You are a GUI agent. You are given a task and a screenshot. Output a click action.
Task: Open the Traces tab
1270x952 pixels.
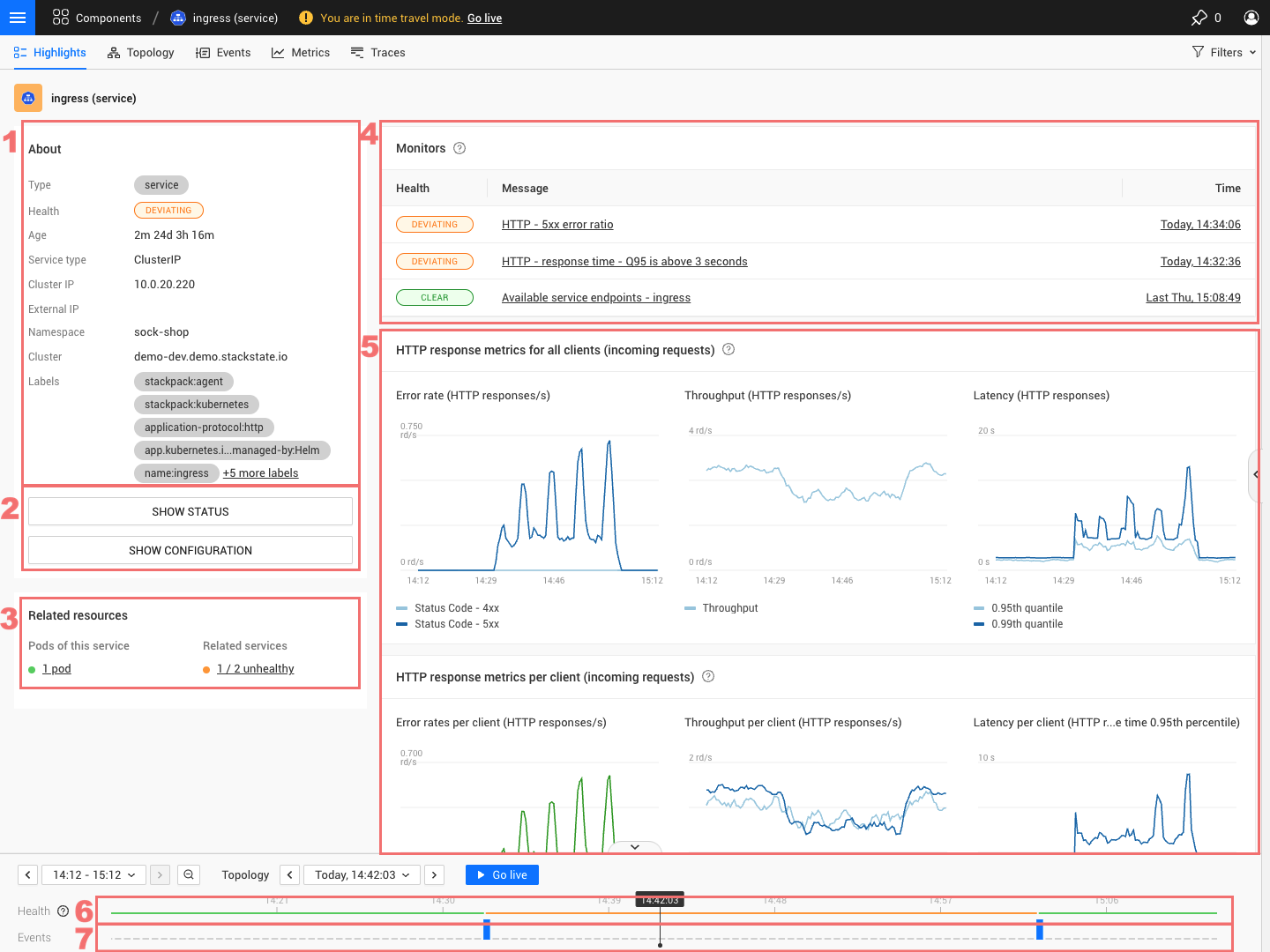[377, 52]
